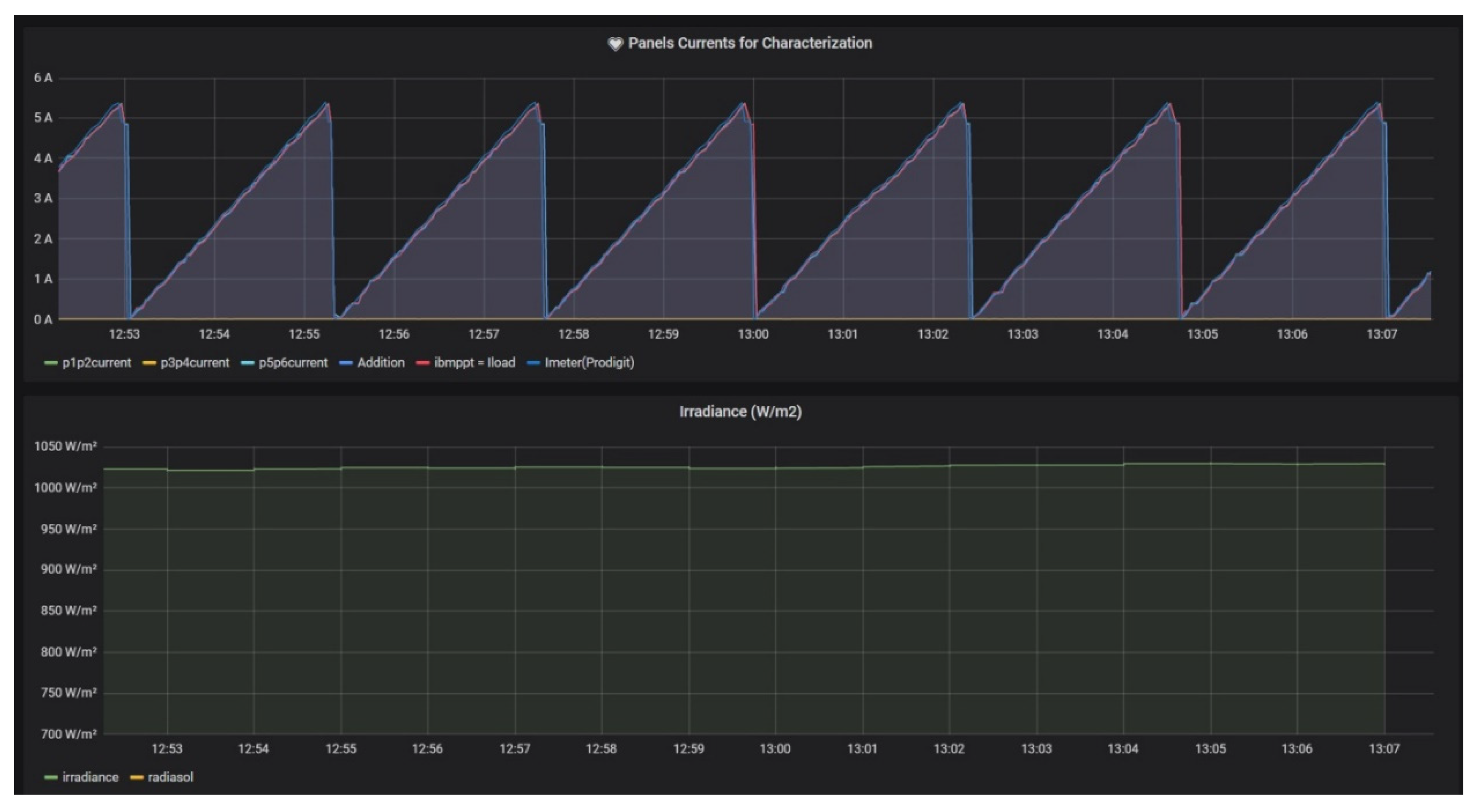Open the Panels Currents for Characterization title menu
This screenshot has width=1479, height=812.
(750, 43)
